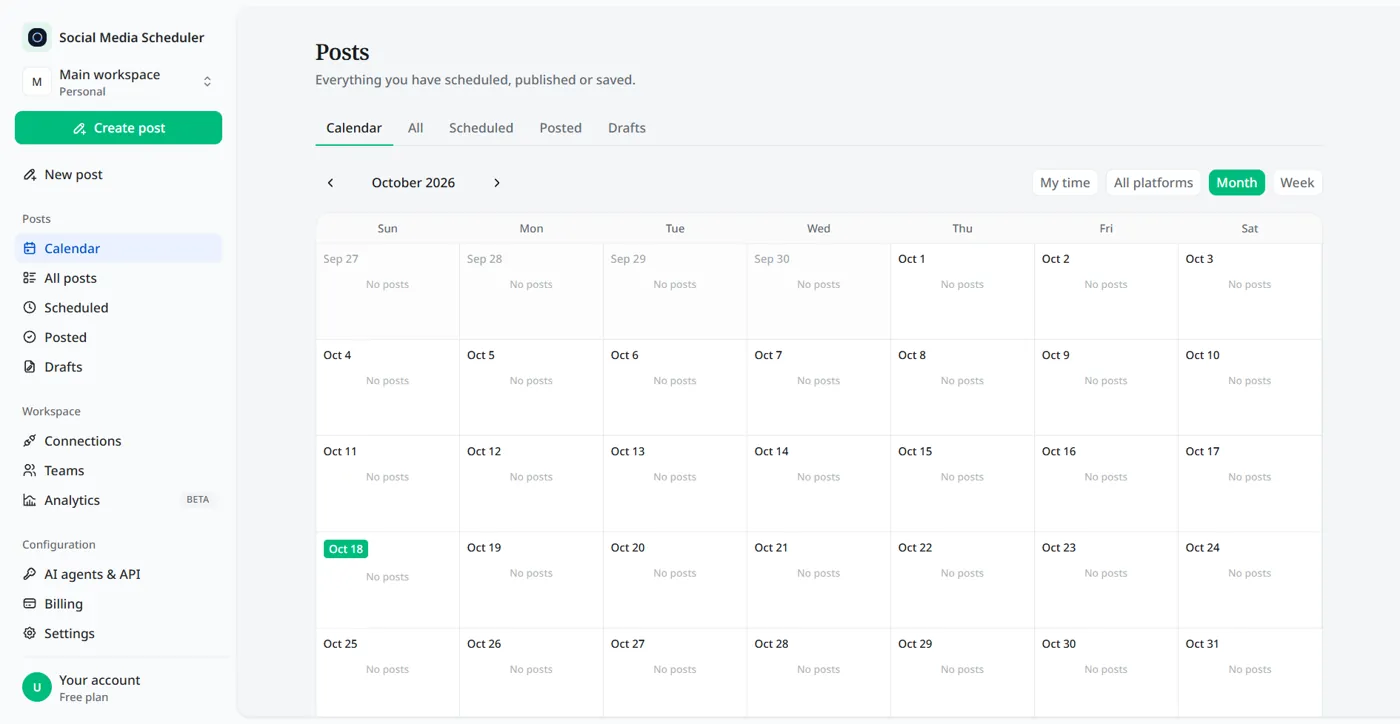Click the Teams people icon
1400x724 pixels.
coord(30,470)
